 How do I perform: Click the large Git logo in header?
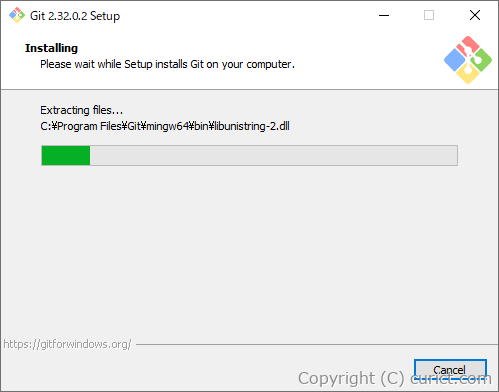[468, 60]
